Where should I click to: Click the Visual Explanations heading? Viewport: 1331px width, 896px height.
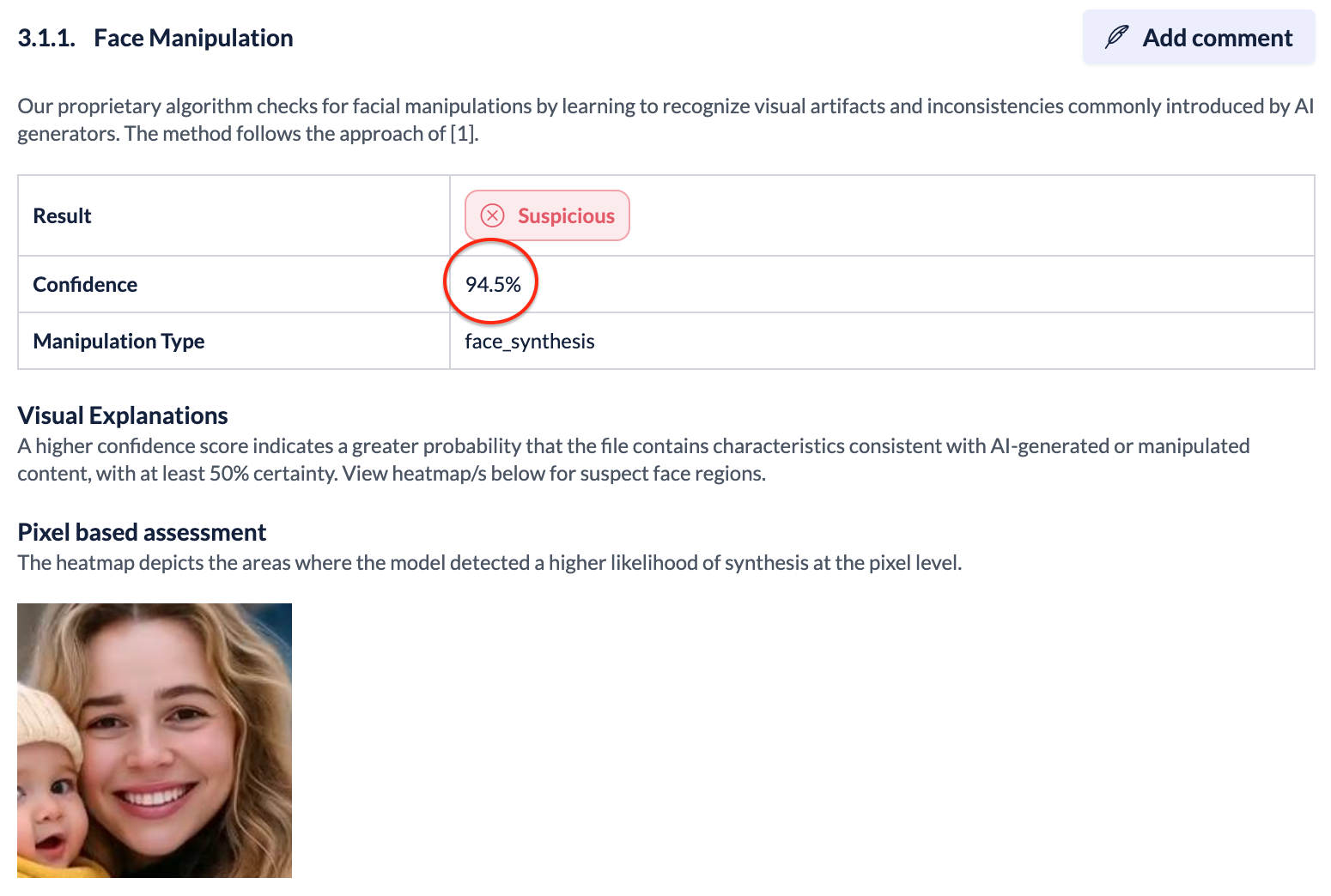(123, 415)
